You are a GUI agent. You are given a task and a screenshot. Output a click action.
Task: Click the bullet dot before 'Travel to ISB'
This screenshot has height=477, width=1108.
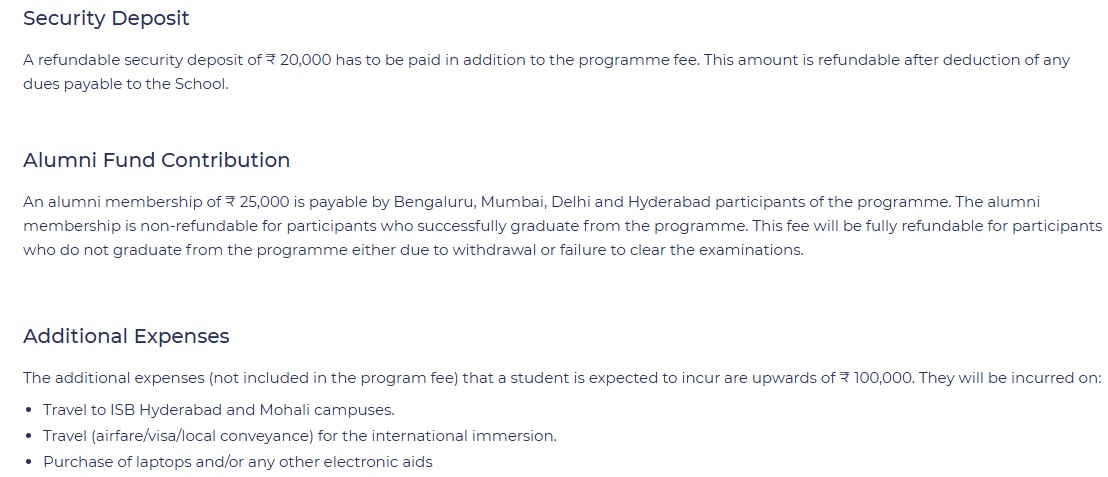pos(28,410)
